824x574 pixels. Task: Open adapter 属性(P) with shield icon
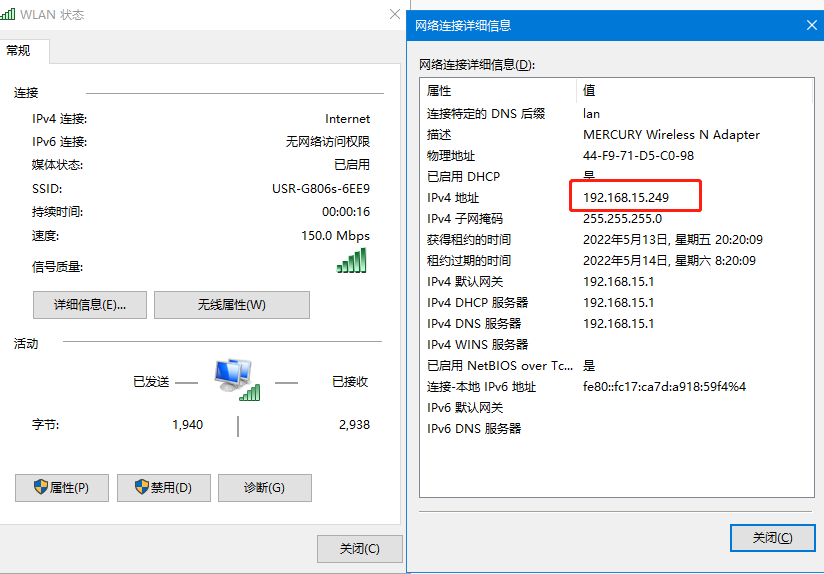pos(61,488)
